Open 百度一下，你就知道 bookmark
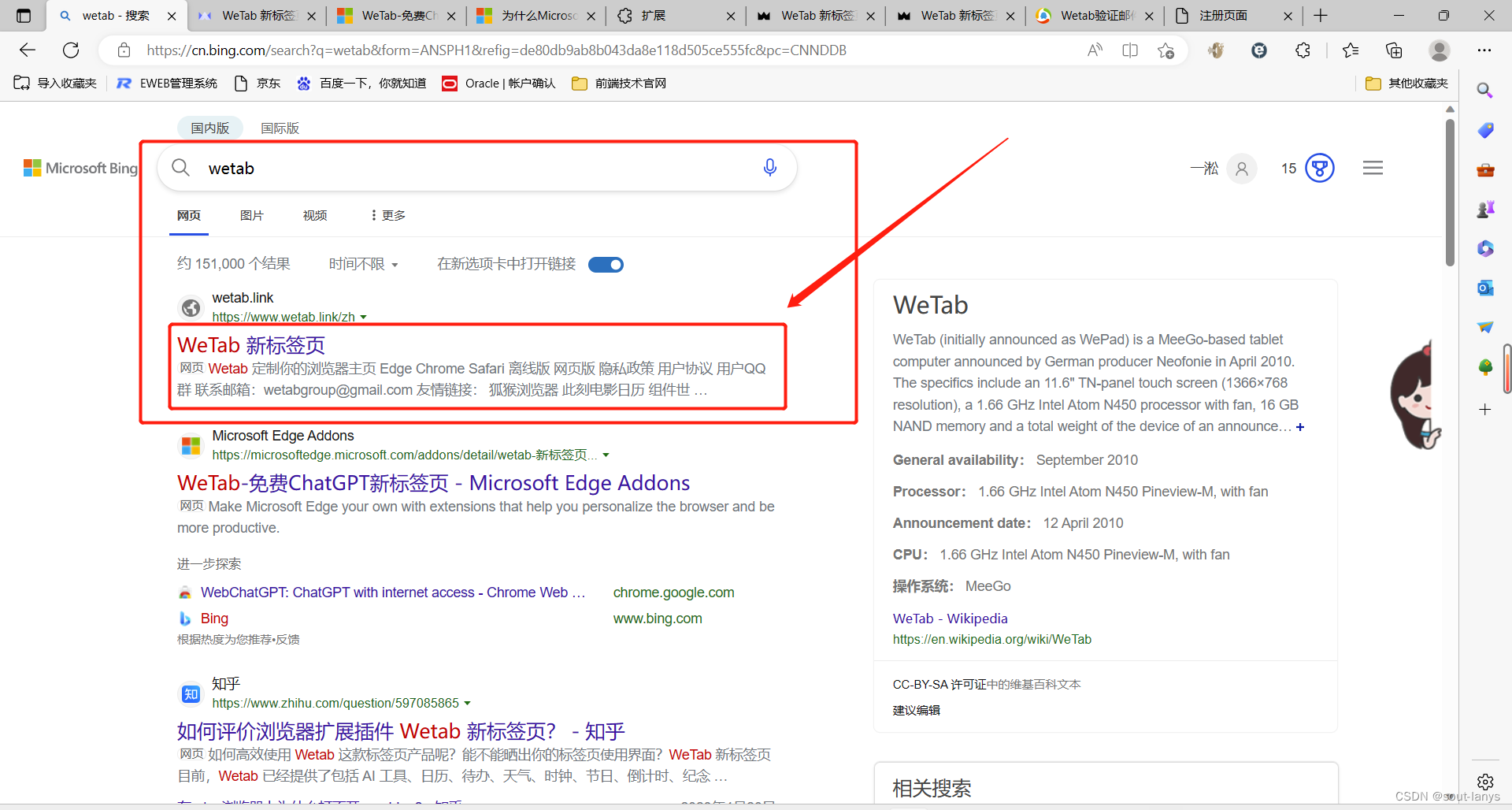 coord(361,84)
